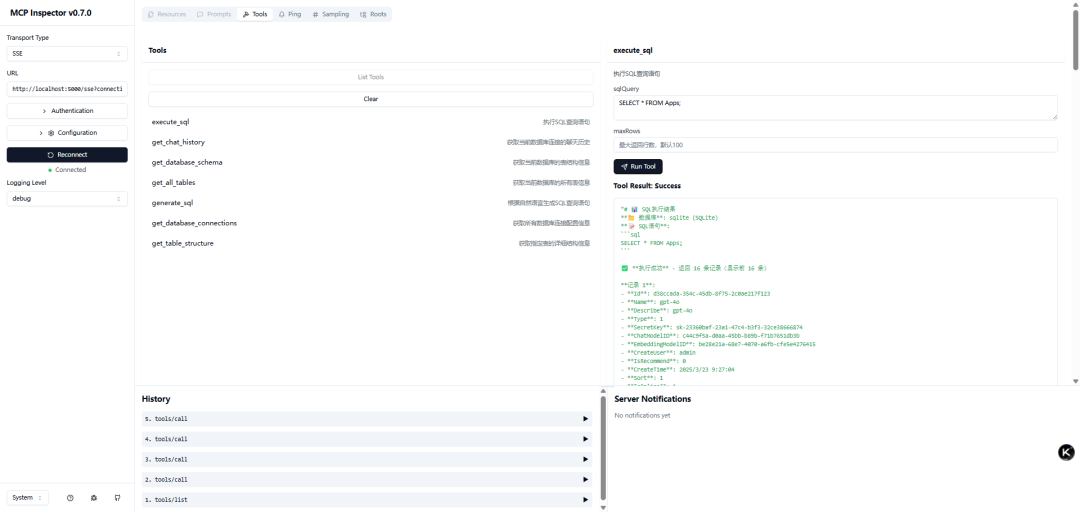Click the MCP Inspector v0.7.0 title

click(50, 13)
